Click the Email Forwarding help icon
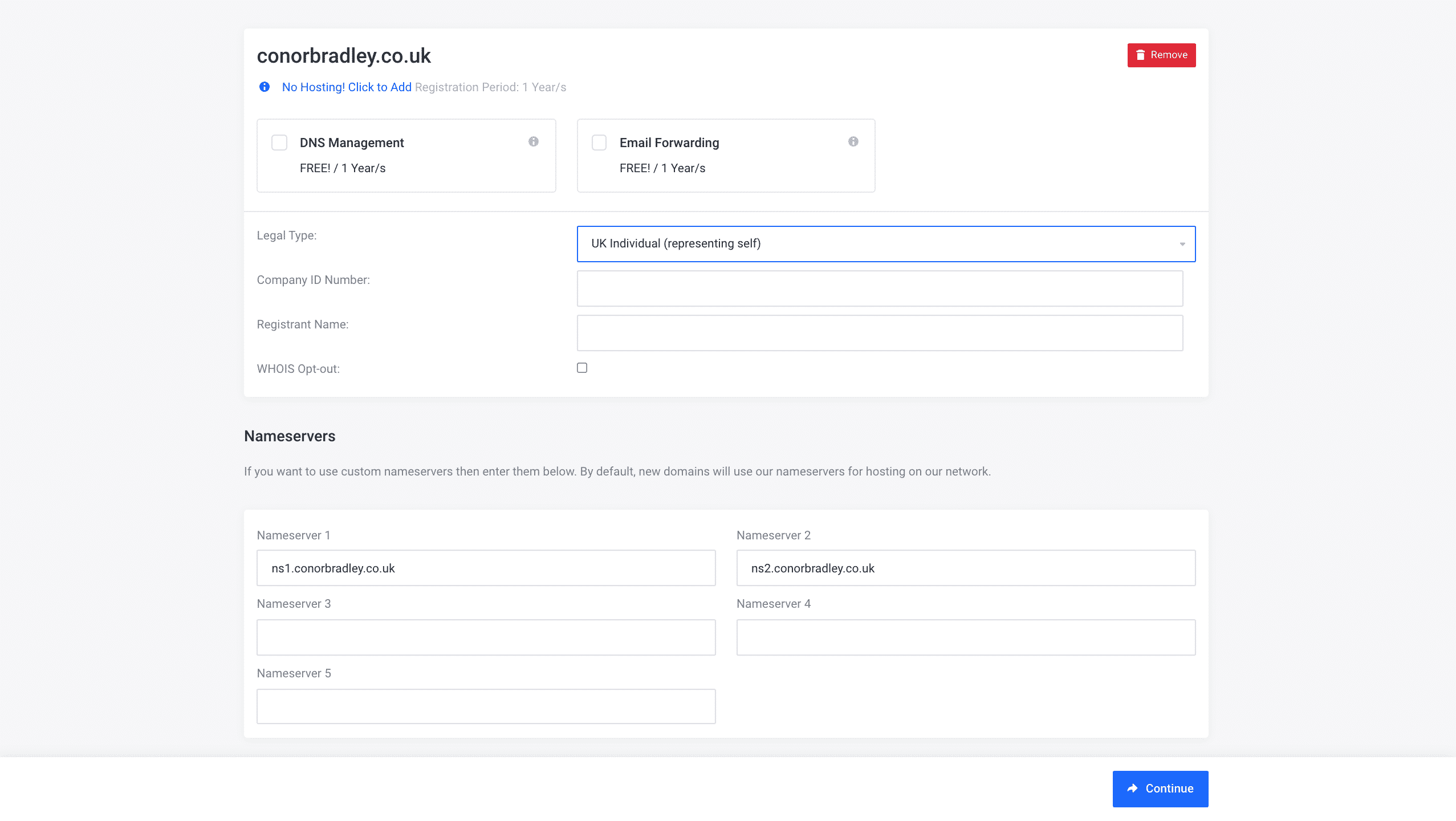The image size is (1456, 821). pos(853,141)
